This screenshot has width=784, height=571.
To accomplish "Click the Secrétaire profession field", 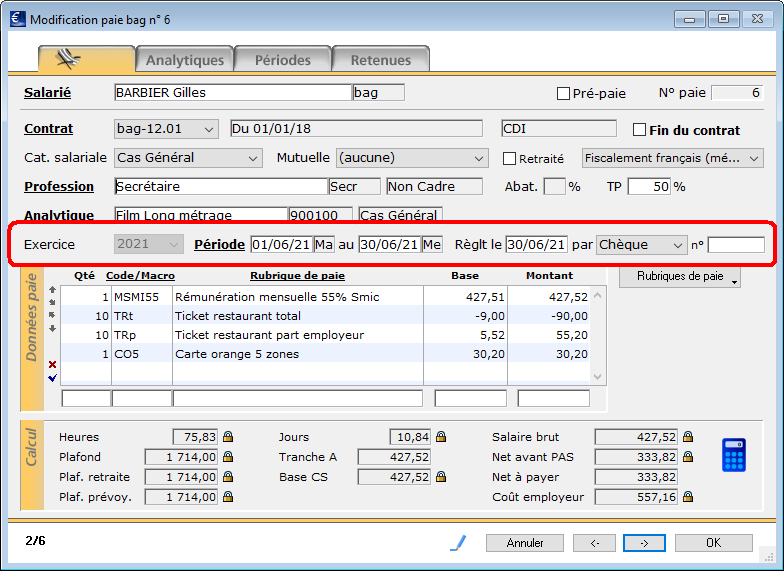I will point(221,186).
